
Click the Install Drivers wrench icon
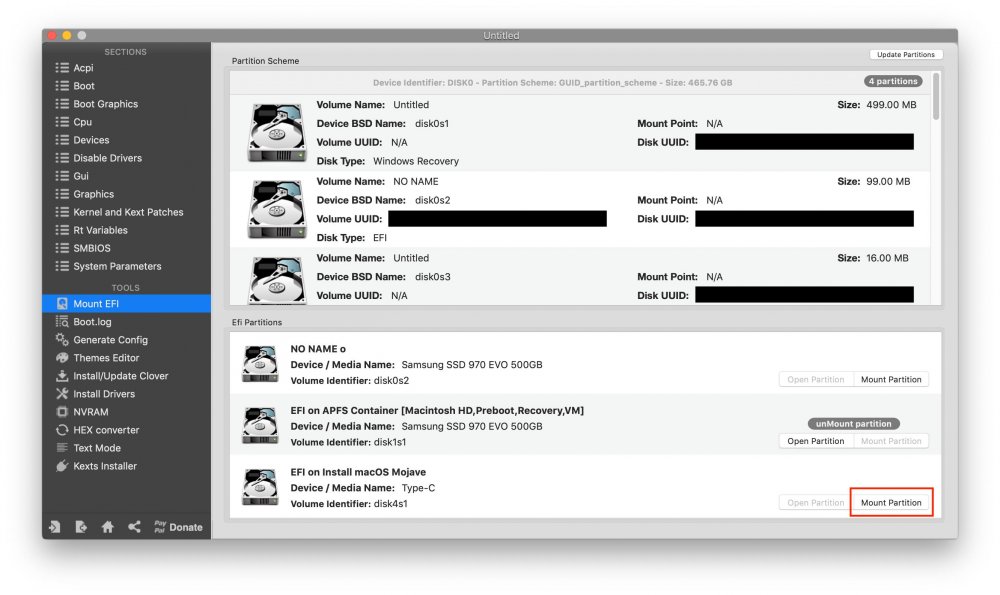tap(62, 393)
